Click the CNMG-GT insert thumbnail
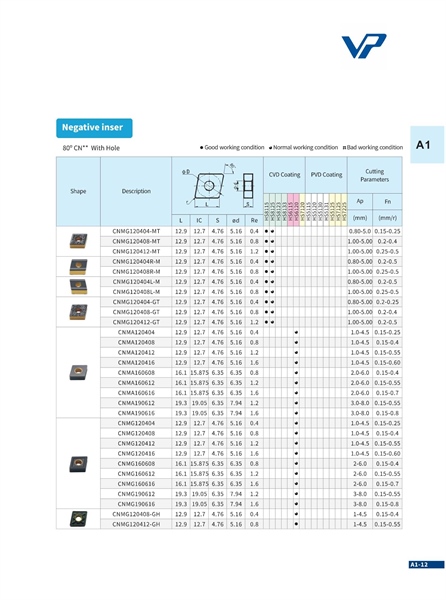 coord(78,312)
